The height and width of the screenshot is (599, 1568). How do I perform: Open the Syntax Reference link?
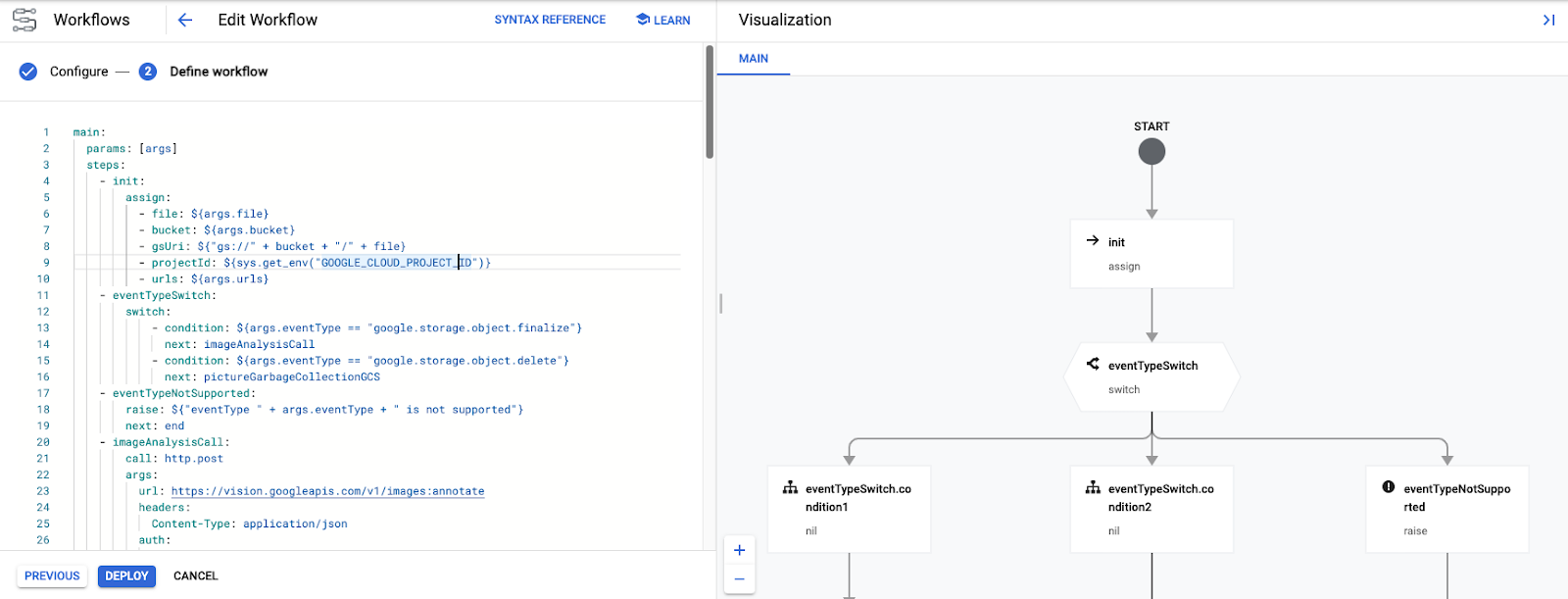click(x=550, y=20)
